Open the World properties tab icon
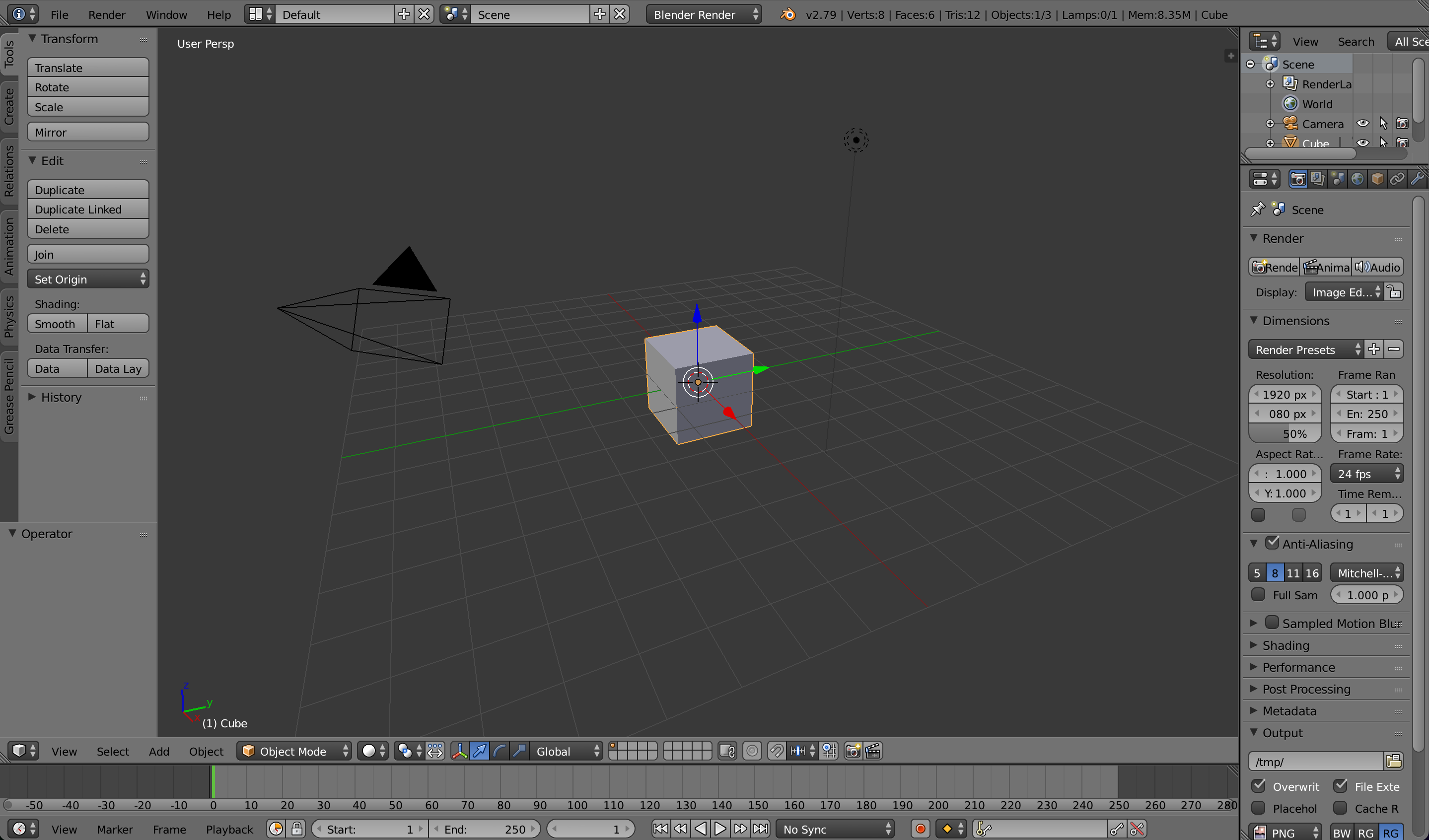This screenshot has width=1429, height=840. point(1357,179)
